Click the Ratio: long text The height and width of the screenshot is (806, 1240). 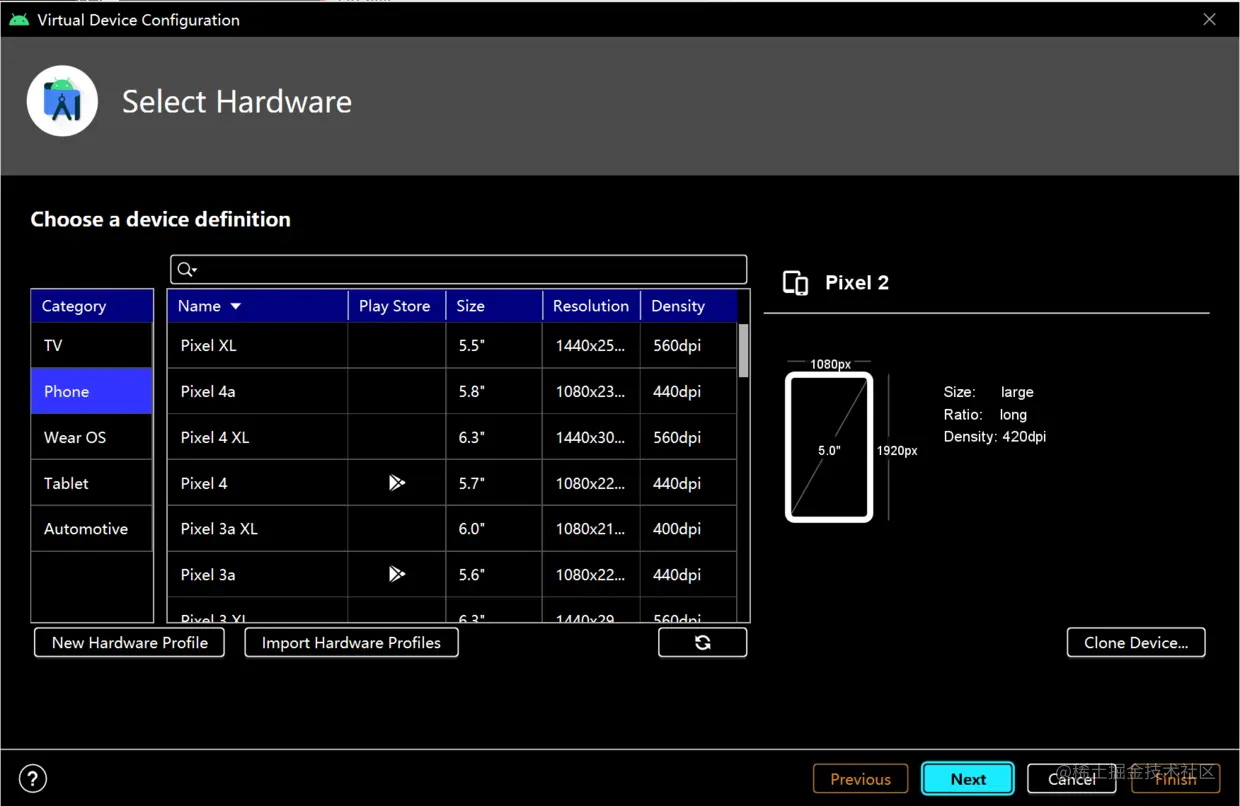pyautogui.click(x=985, y=414)
